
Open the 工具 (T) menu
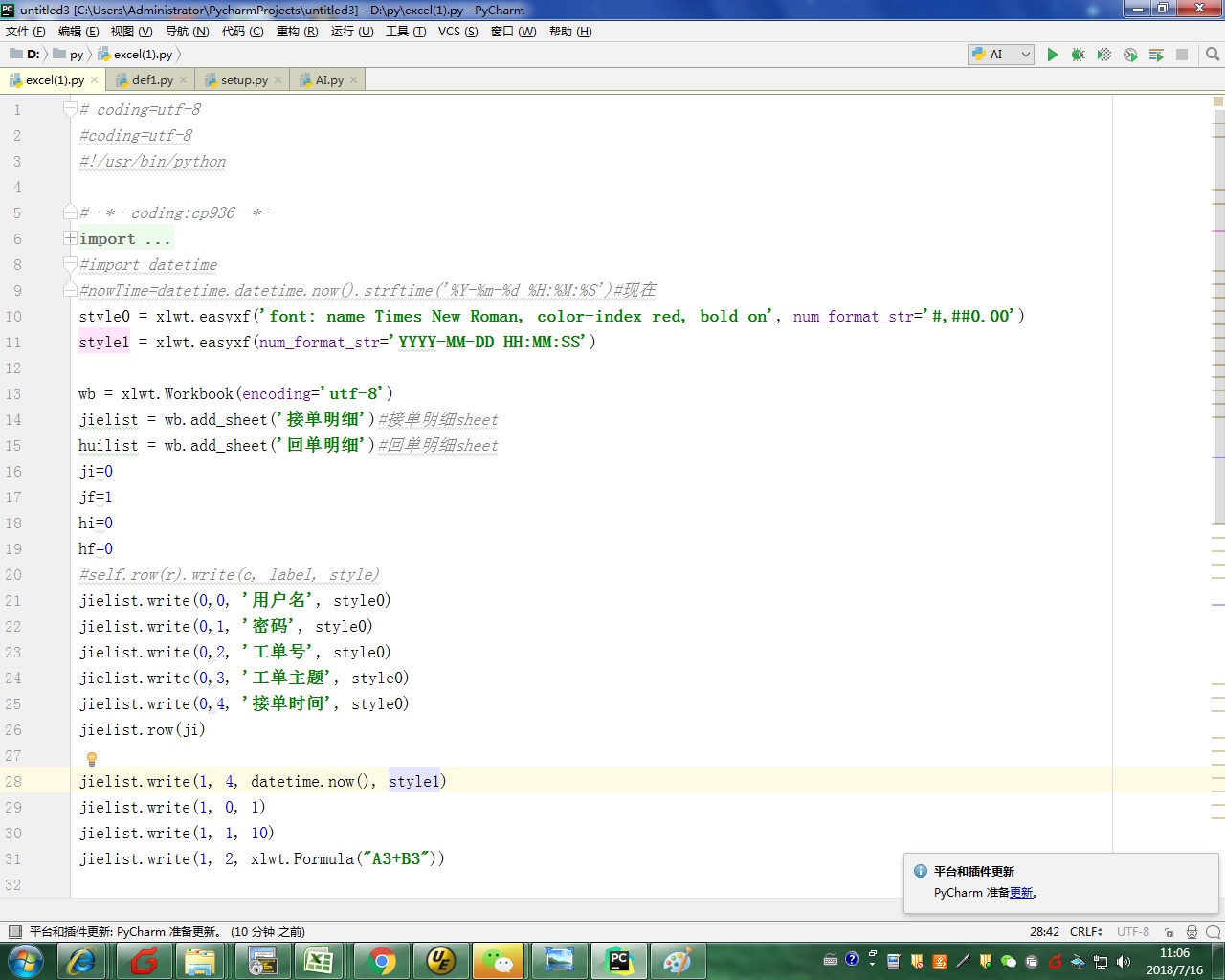pos(406,32)
